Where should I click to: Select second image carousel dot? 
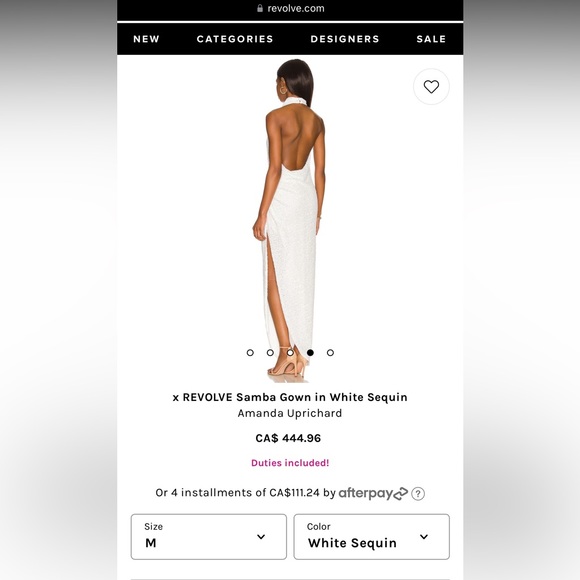click(270, 353)
